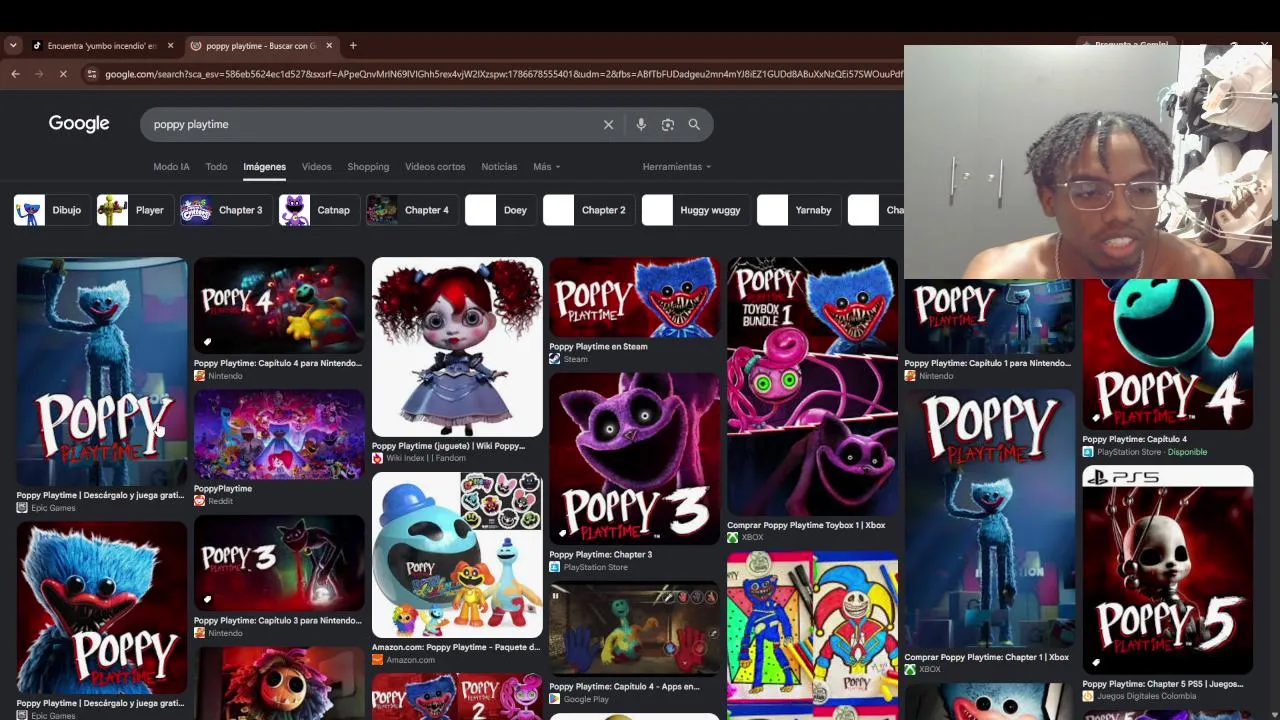Select the 'Imágenes' tab

pyautogui.click(x=264, y=167)
